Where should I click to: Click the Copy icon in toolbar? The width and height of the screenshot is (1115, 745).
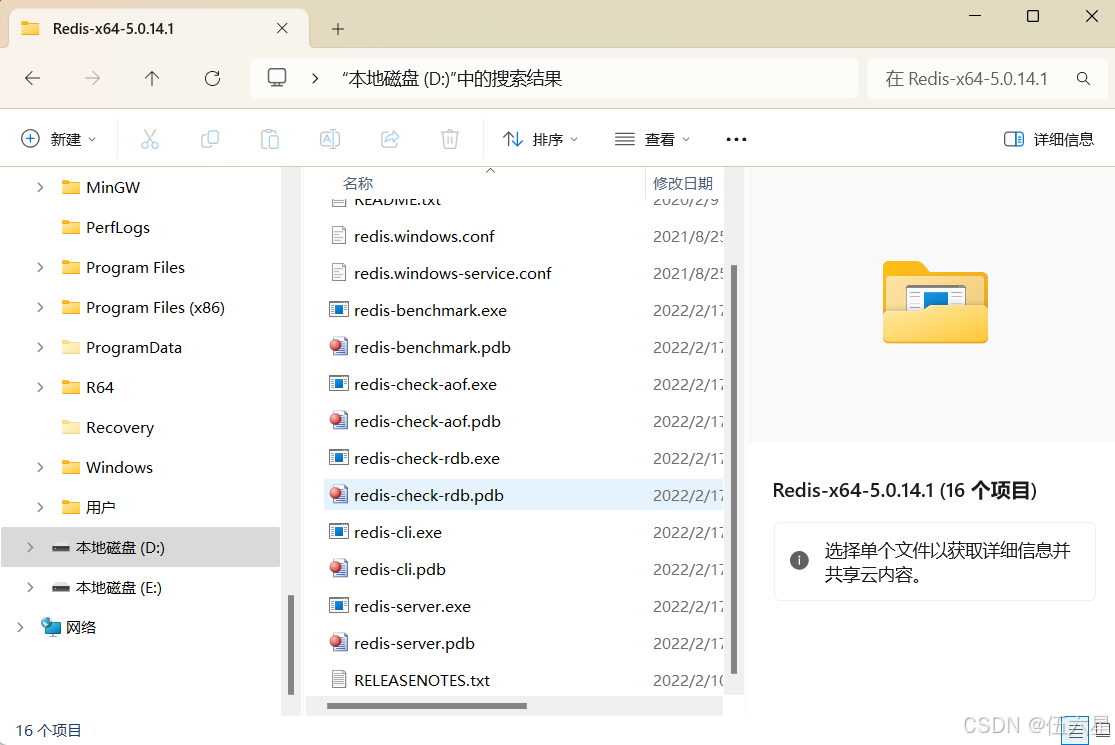tap(210, 139)
